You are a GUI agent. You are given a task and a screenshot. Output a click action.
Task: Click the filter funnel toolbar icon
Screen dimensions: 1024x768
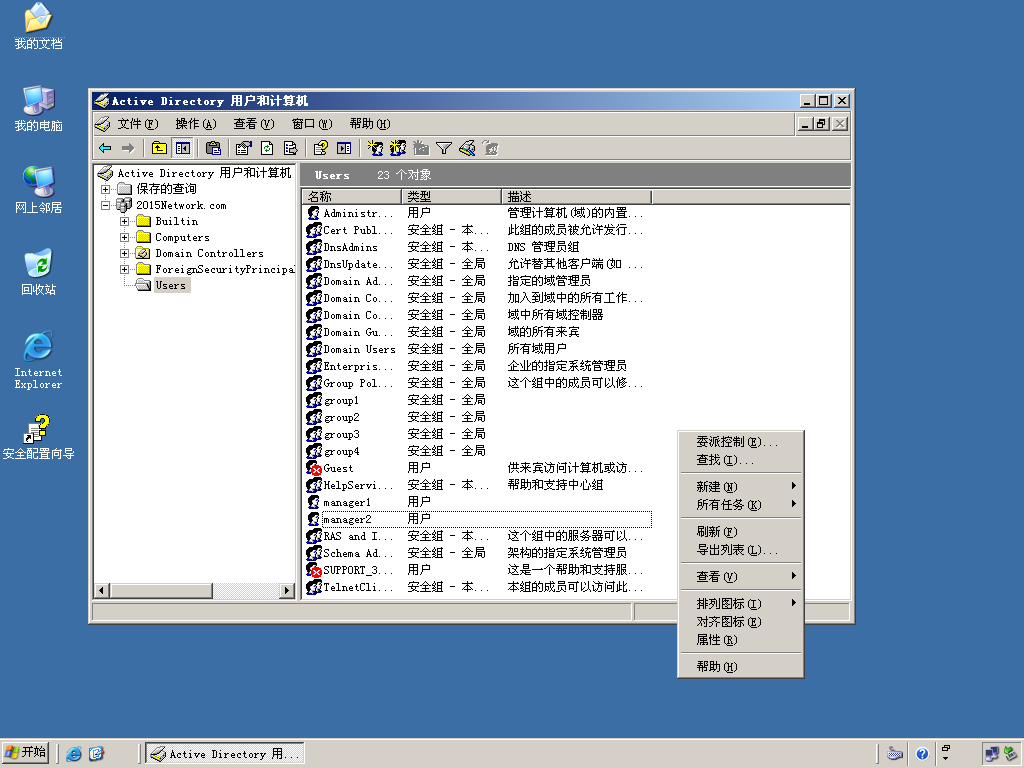[444, 148]
